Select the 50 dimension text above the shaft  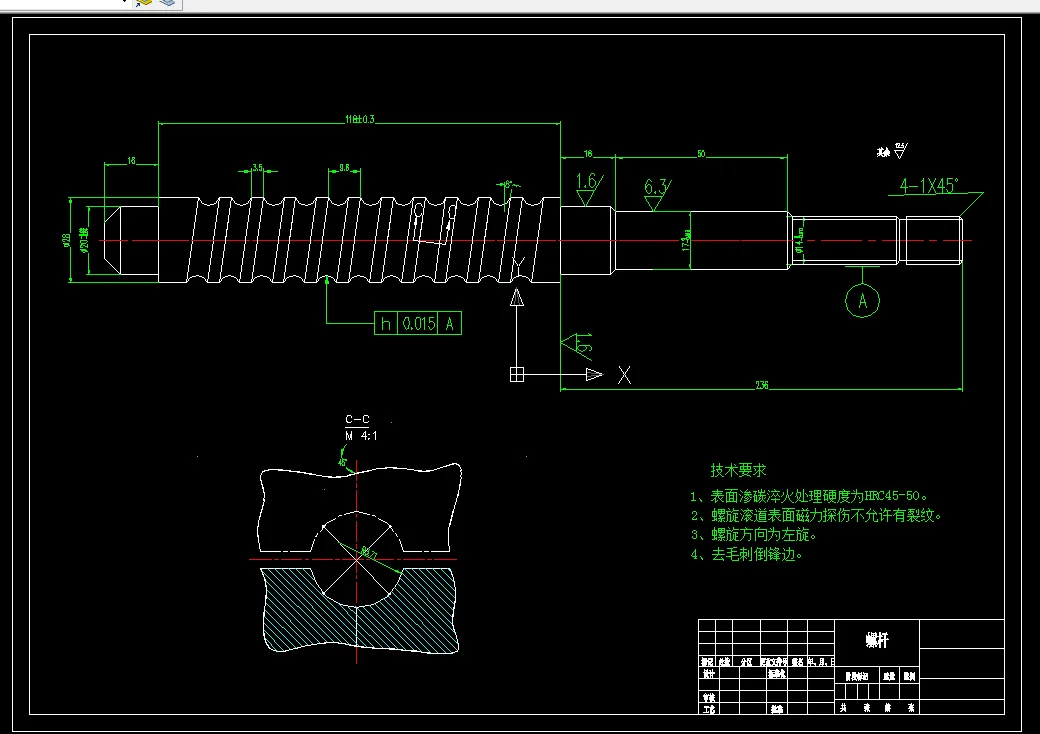click(701, 154)
